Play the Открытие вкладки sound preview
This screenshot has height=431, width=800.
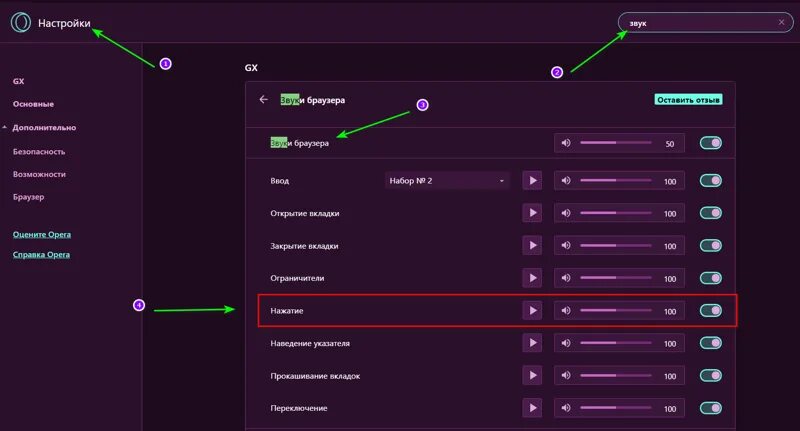tap(532, 213)
